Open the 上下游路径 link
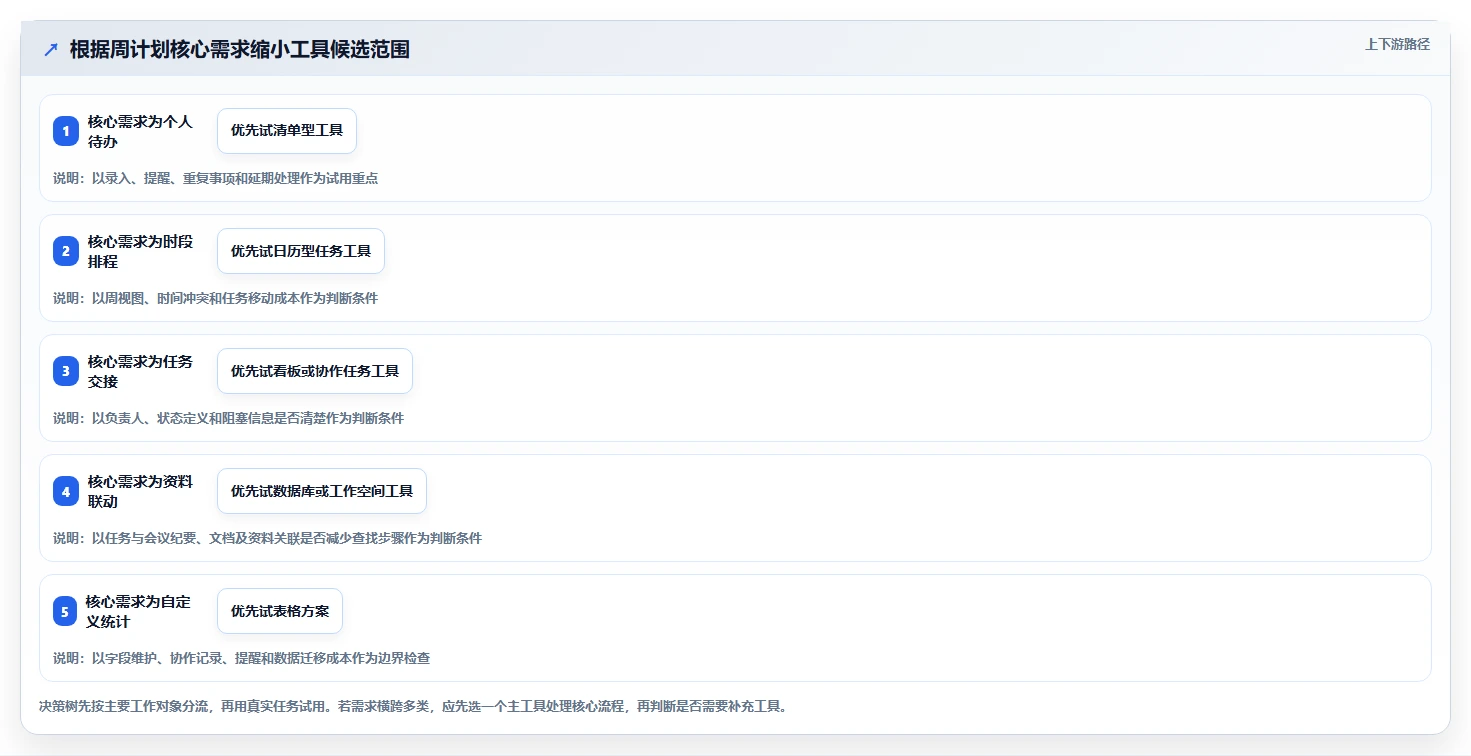Viewport: 1471px width, 756px height. 1398,44
